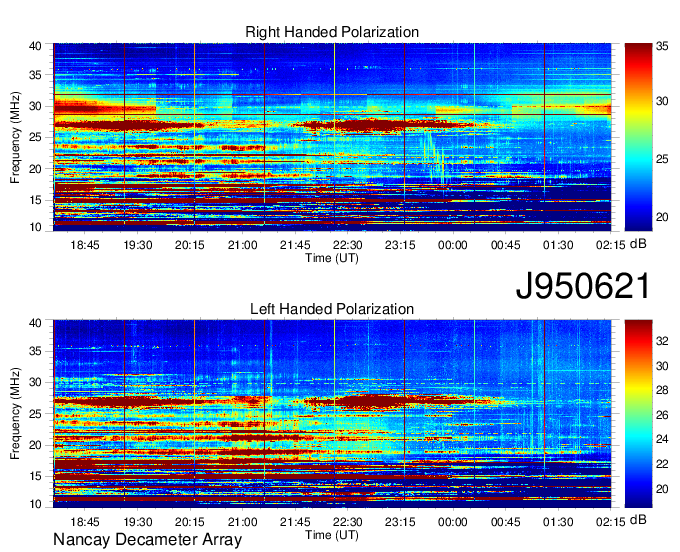Click the '01:30' tick in the bottom plot
680x552 pixels.
click(558, 522)
